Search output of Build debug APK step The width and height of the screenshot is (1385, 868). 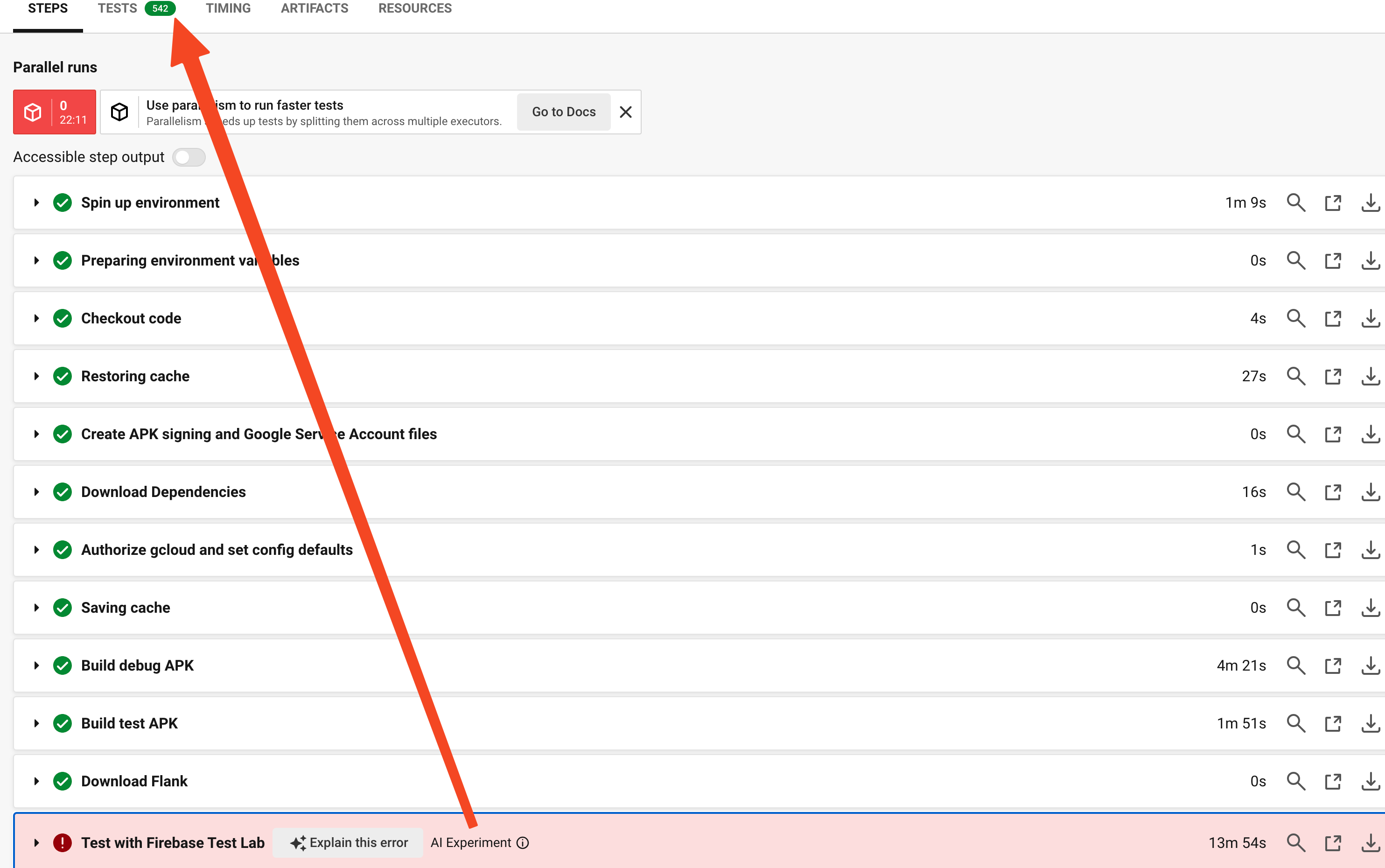click(x=1295, y=666)
